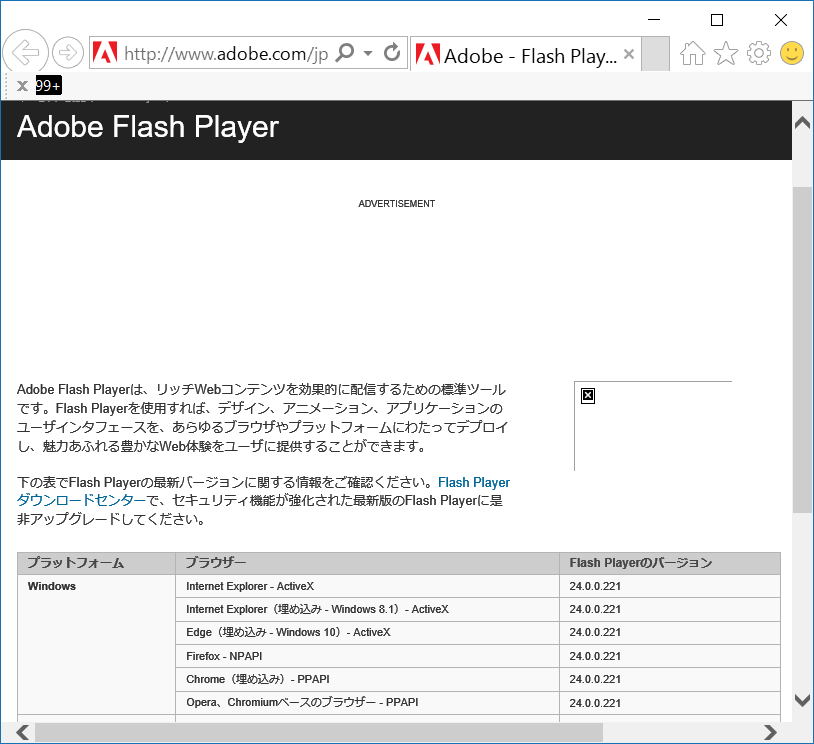Click the search magnifier in address bar
Image resolution: width=814 pixels, height=744 pixels.
(345, 52)
